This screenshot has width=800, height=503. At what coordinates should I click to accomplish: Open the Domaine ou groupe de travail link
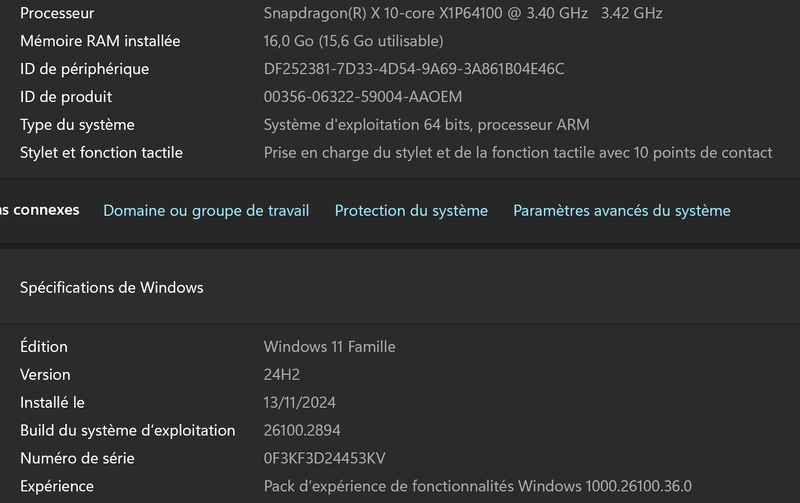[x=206, y=210]
